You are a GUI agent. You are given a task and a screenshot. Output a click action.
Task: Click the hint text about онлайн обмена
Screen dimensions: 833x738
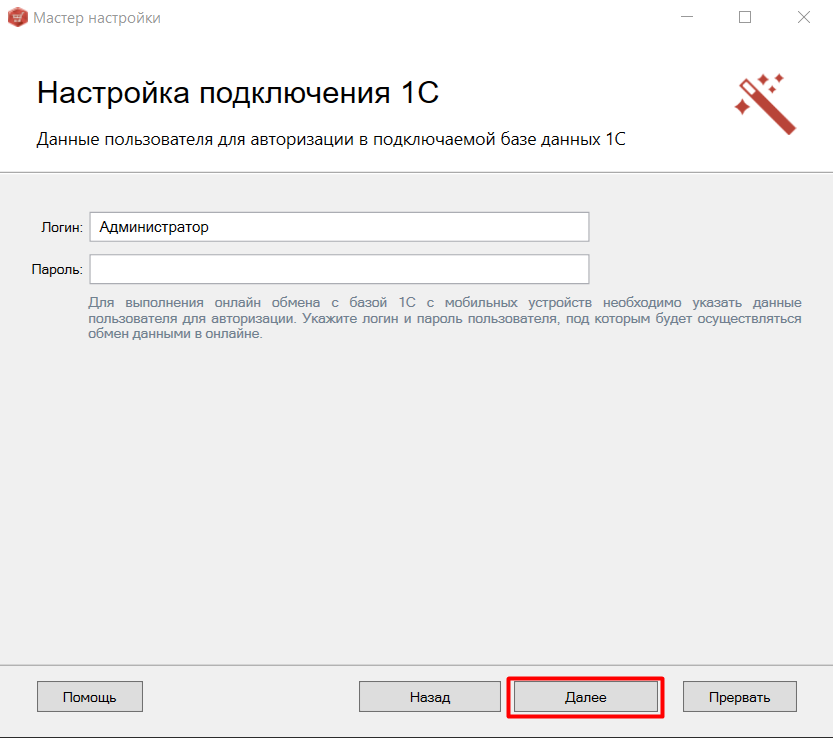tap(445, 318)
